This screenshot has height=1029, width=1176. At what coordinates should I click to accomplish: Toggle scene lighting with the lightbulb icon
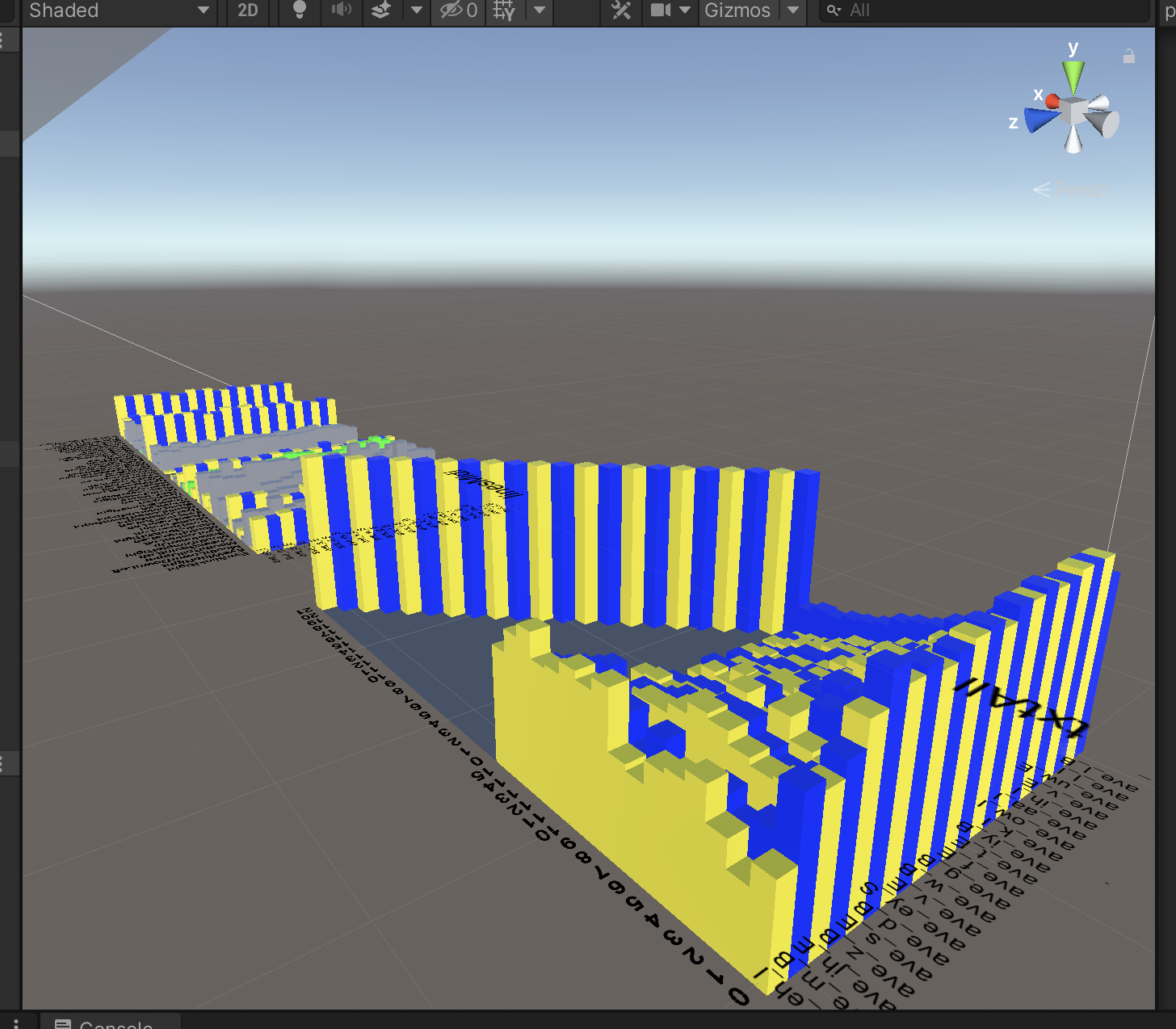(300, 10)
